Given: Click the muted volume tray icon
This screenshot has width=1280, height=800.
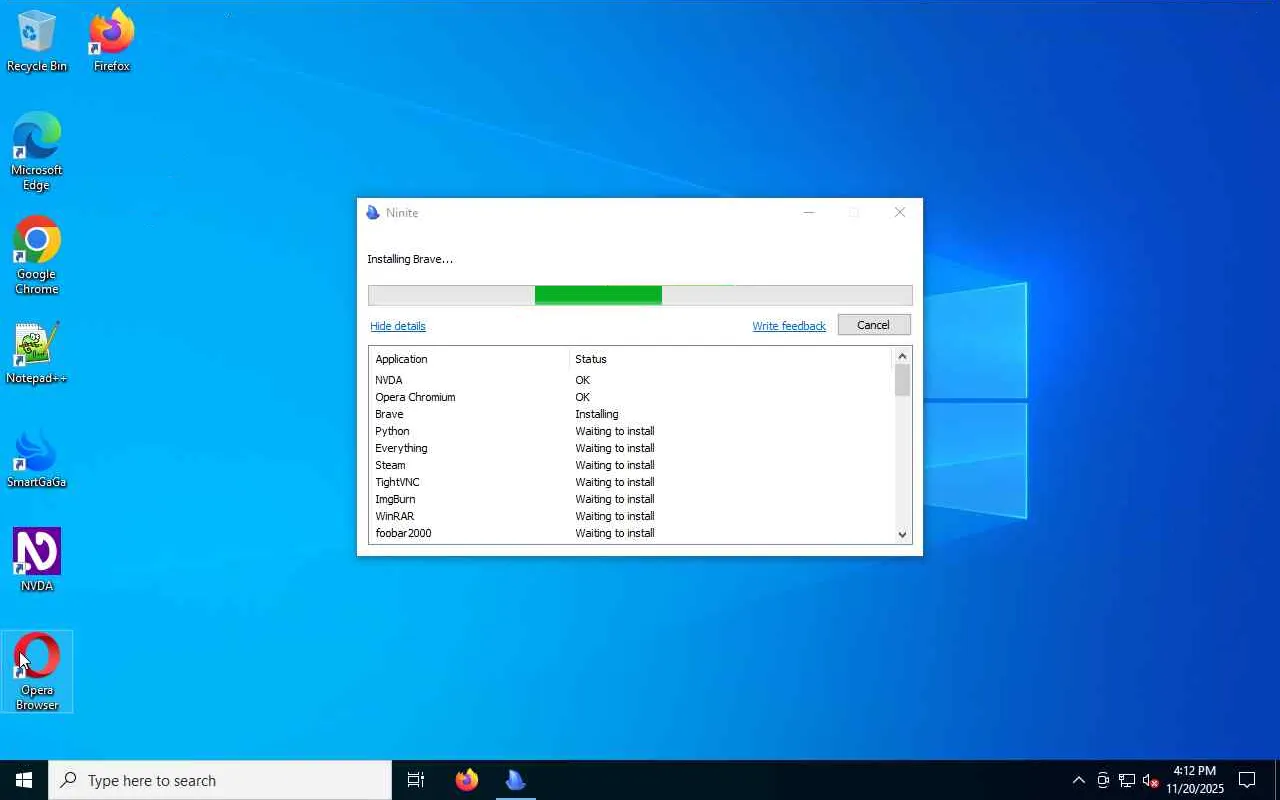Looking at the screenshot, I should click(1150, 780).
